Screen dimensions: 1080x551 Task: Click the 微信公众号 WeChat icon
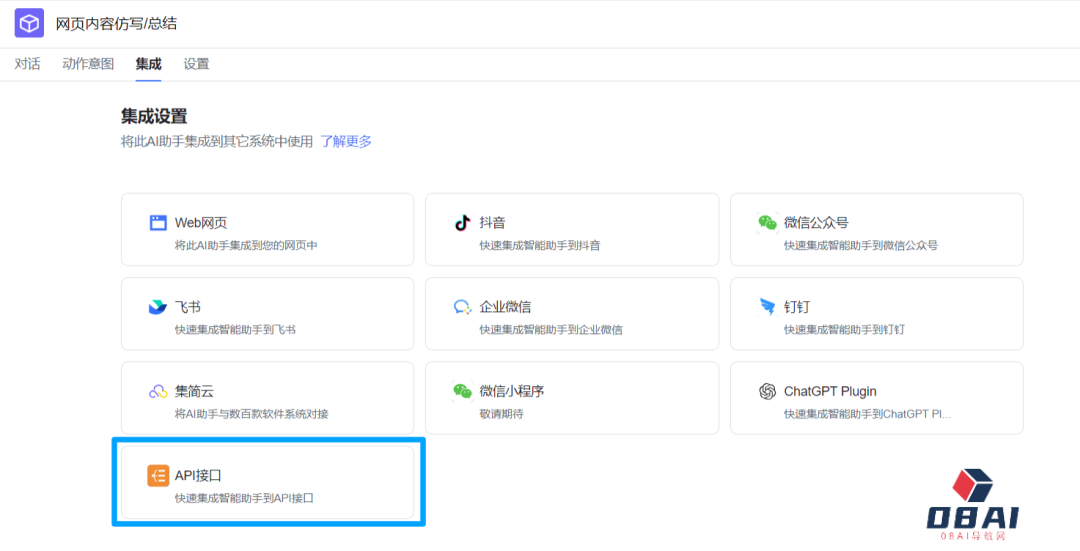point(767,222)
